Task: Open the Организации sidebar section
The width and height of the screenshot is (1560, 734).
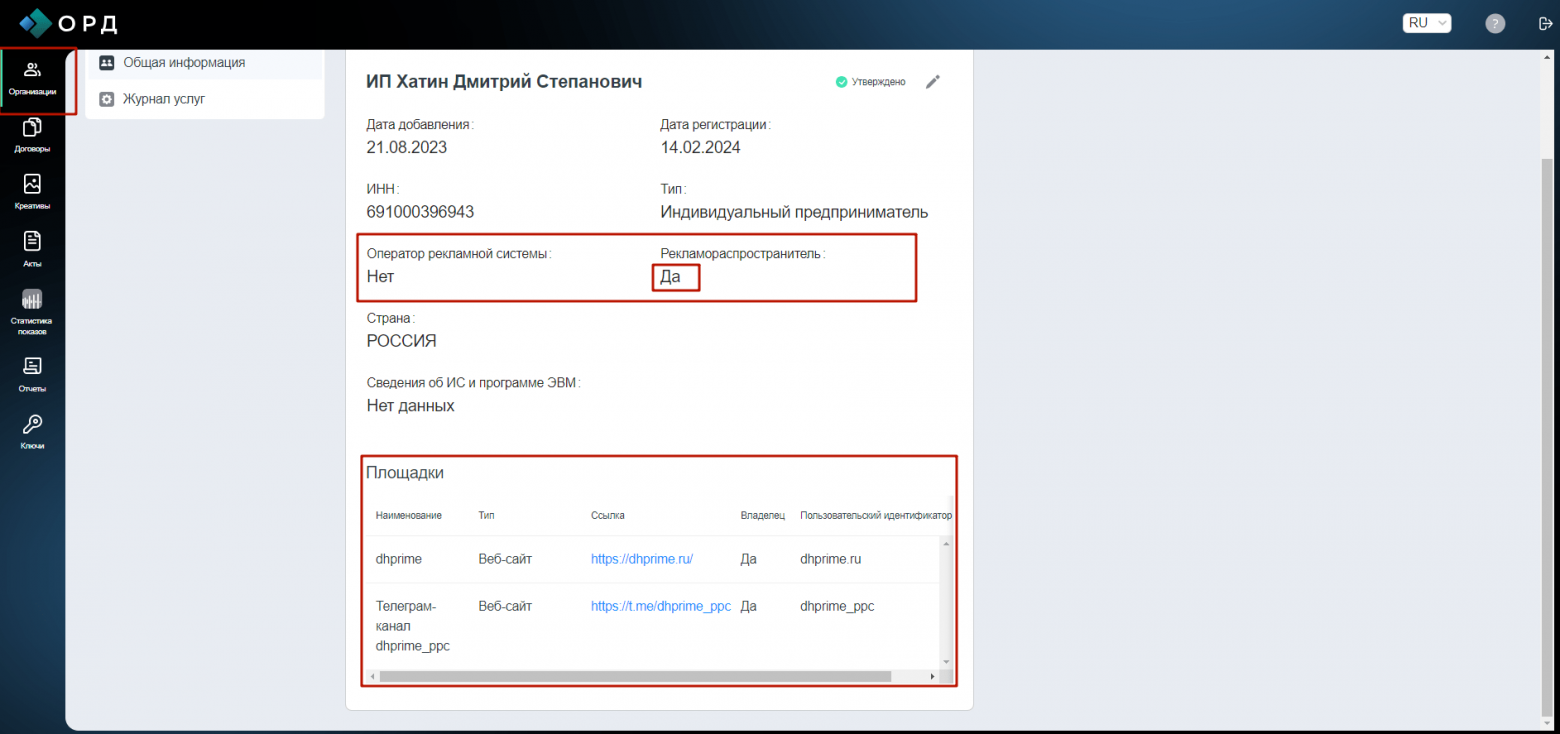Action: tap(32, 78)
